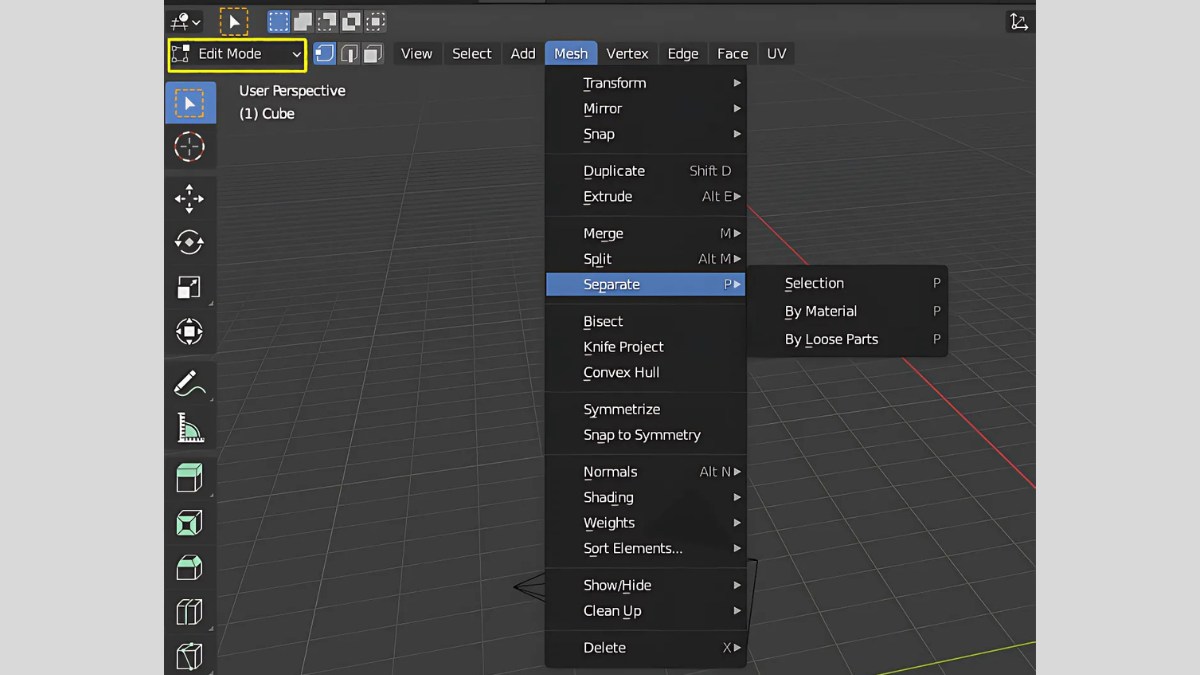The image size is (1200, 675).
Task: Open the Extrude submenu entry
Action: tap(646, 197)
